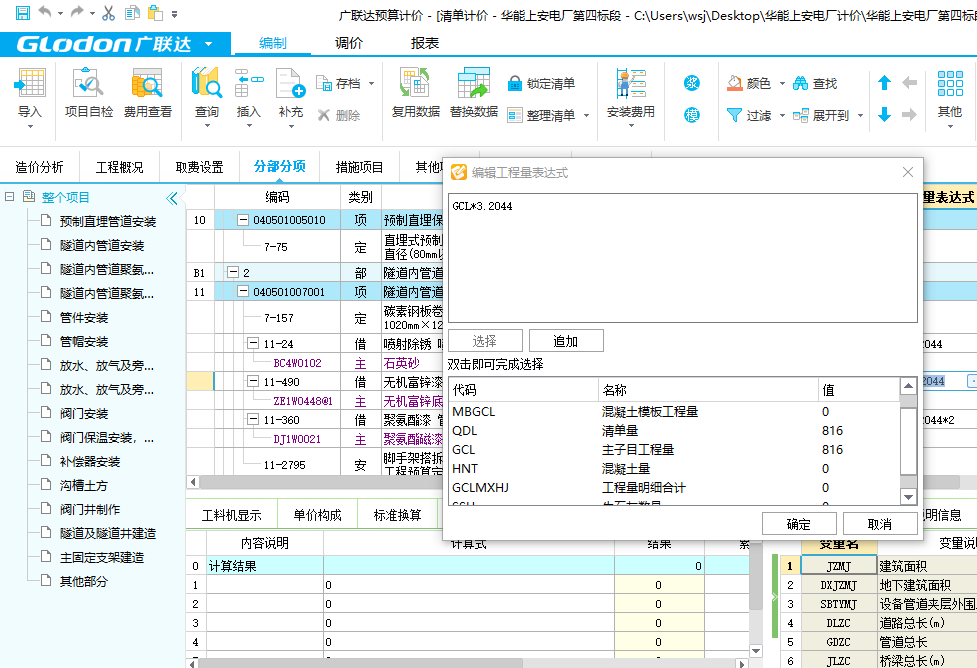Screen dimensions: 977x668
Task: Click the Copy icon in quick toolbar
Action: coord(132,13)
